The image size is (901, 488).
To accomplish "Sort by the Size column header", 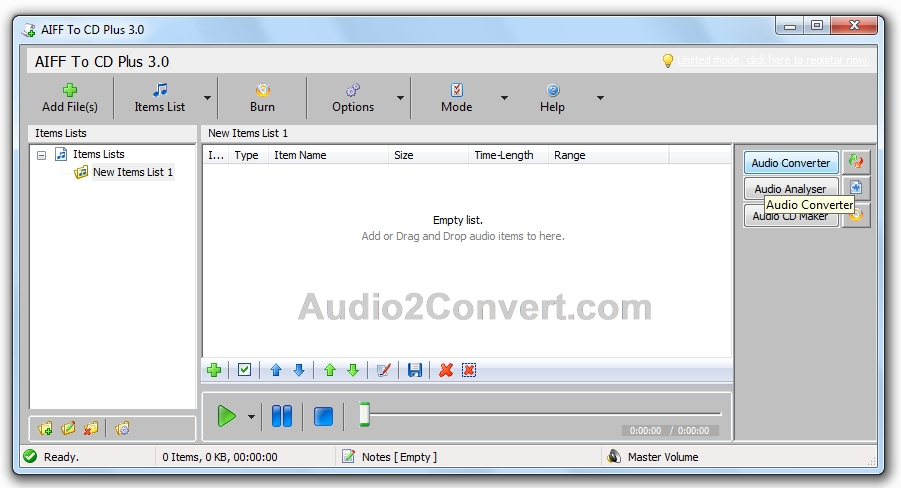I will [x=428, y=155].
